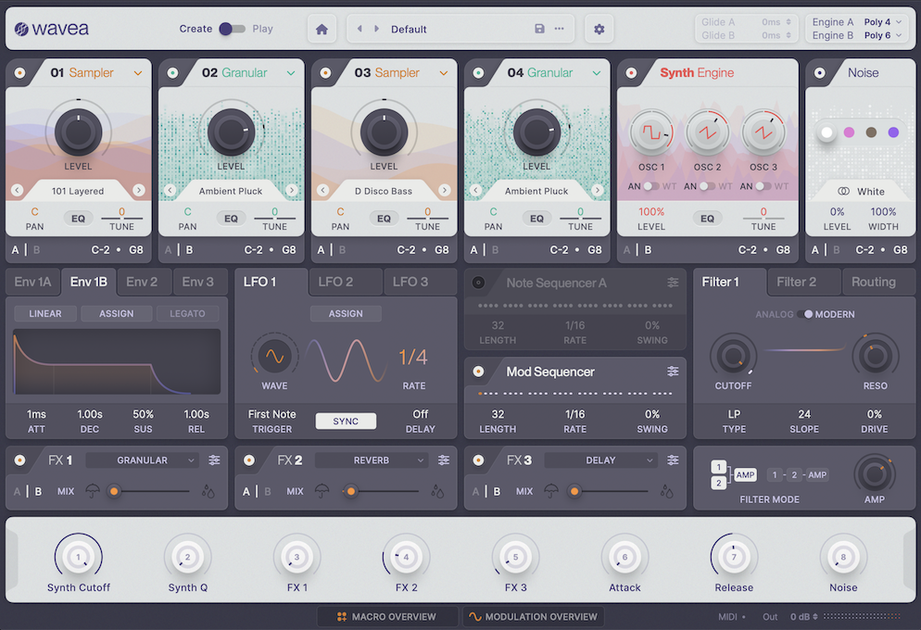Viewport: 921px width, 630px height.
Task: Open FX 1 settings sliders icon
Action: [x=215, y=460]
